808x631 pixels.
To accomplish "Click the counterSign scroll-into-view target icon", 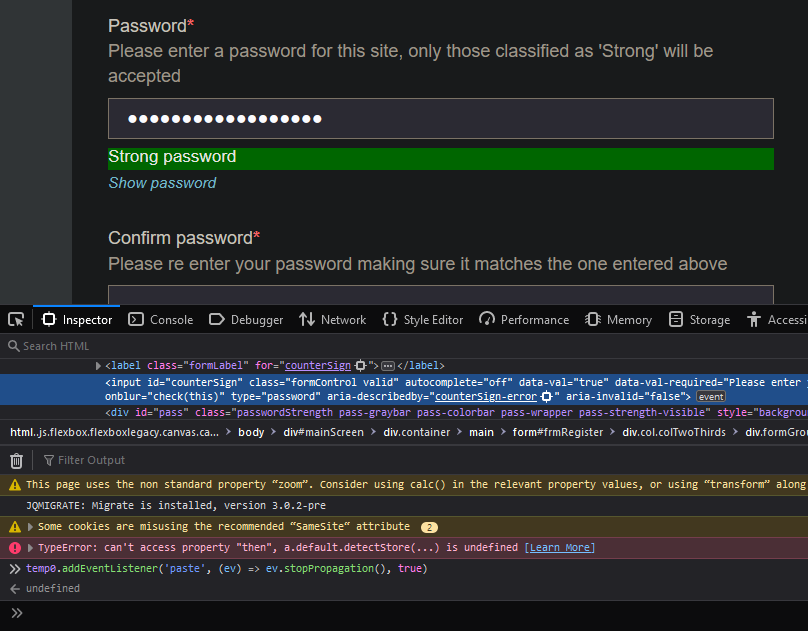I will [x=361, y=366].
